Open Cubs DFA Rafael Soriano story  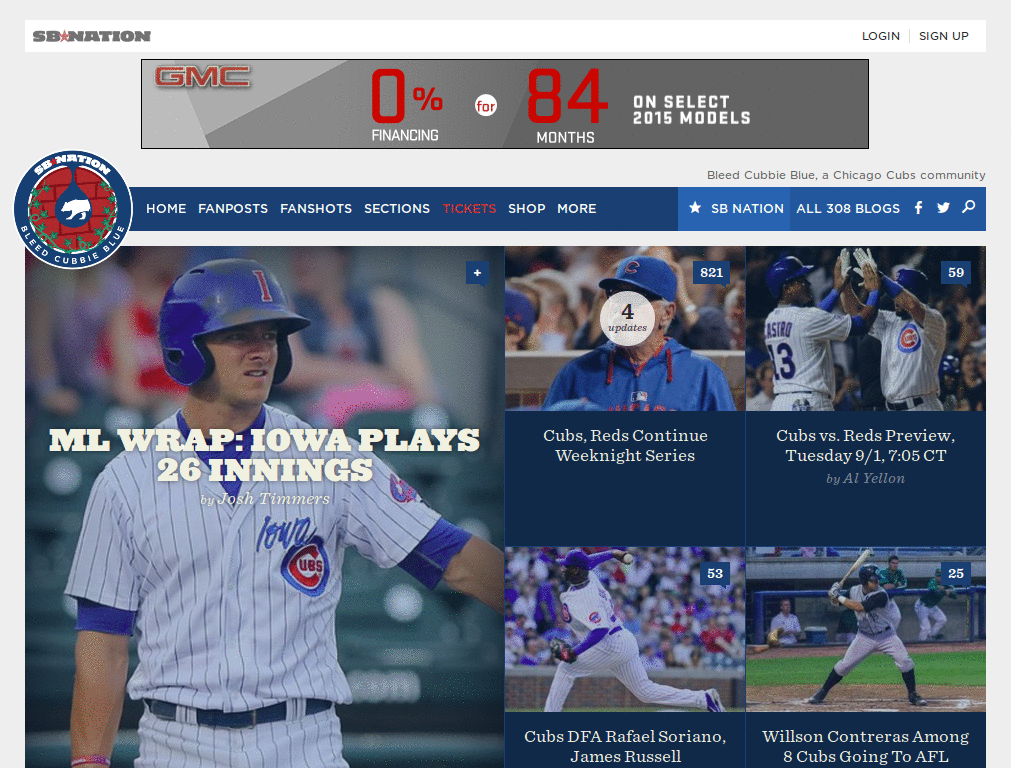(625, 746)
